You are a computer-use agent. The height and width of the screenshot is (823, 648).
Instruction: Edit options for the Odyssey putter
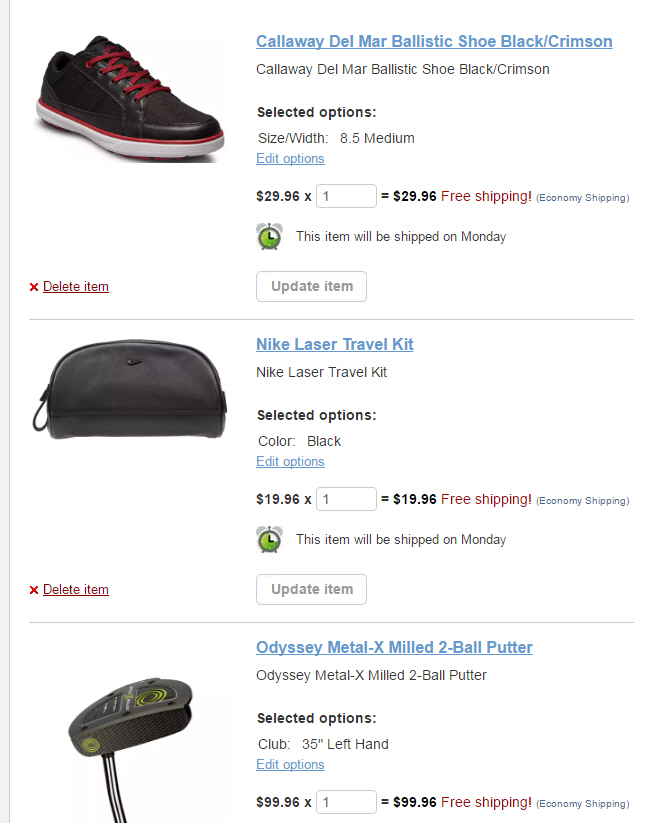pyautogui.click(x=290, y=765)
